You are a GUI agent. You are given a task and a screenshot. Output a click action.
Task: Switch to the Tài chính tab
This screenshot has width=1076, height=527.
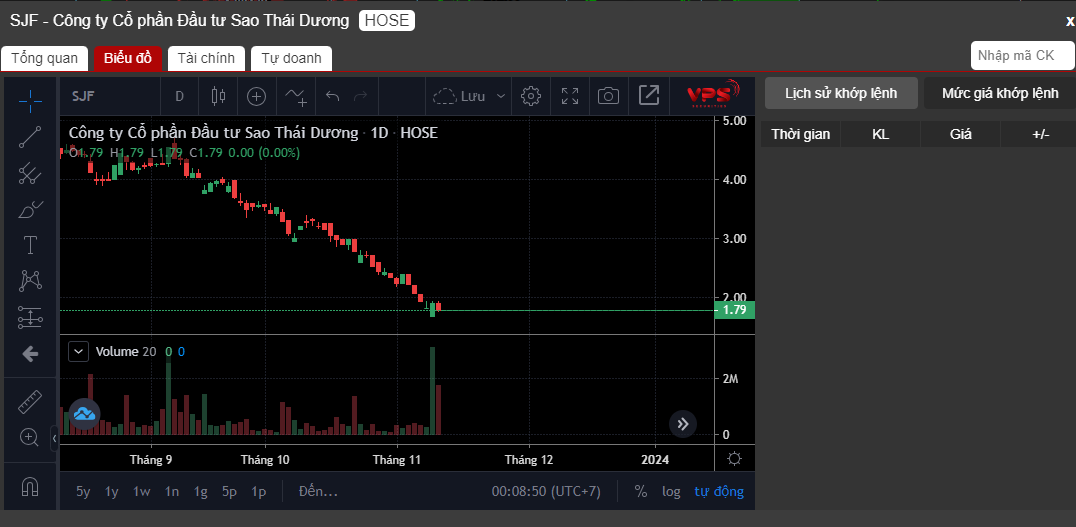pyautogui.click(x=206, y=58)
